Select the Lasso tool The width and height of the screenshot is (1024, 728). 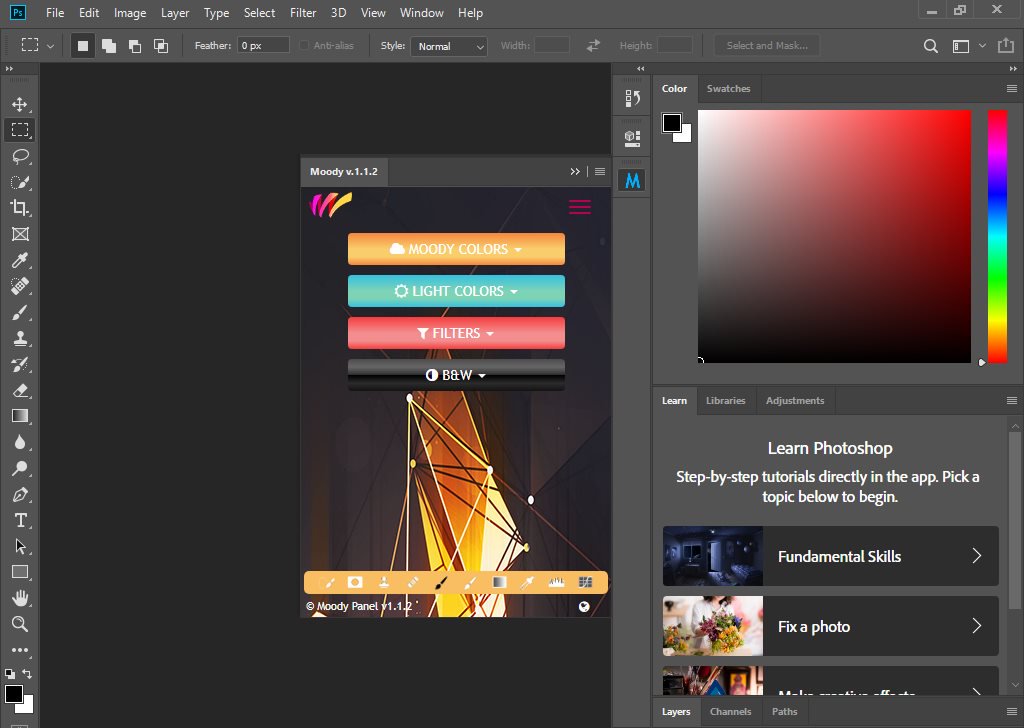click(22, 156)
